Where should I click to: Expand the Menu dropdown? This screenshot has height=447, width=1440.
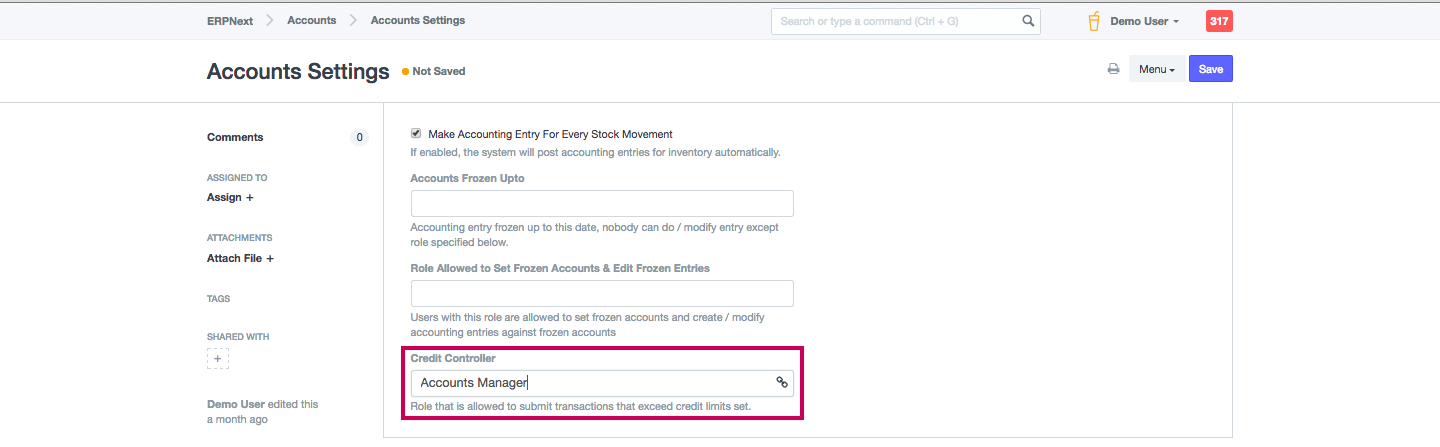(x=1157, y=69)
